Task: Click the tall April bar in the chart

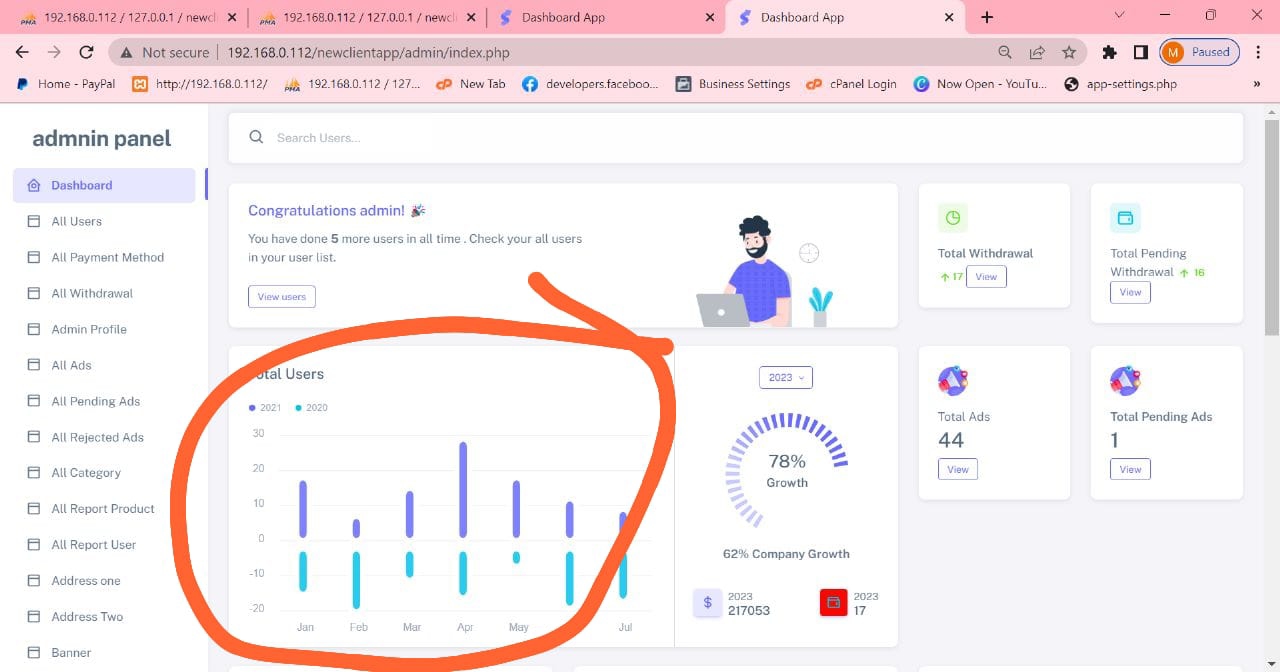Action: (x=463, y=490)
